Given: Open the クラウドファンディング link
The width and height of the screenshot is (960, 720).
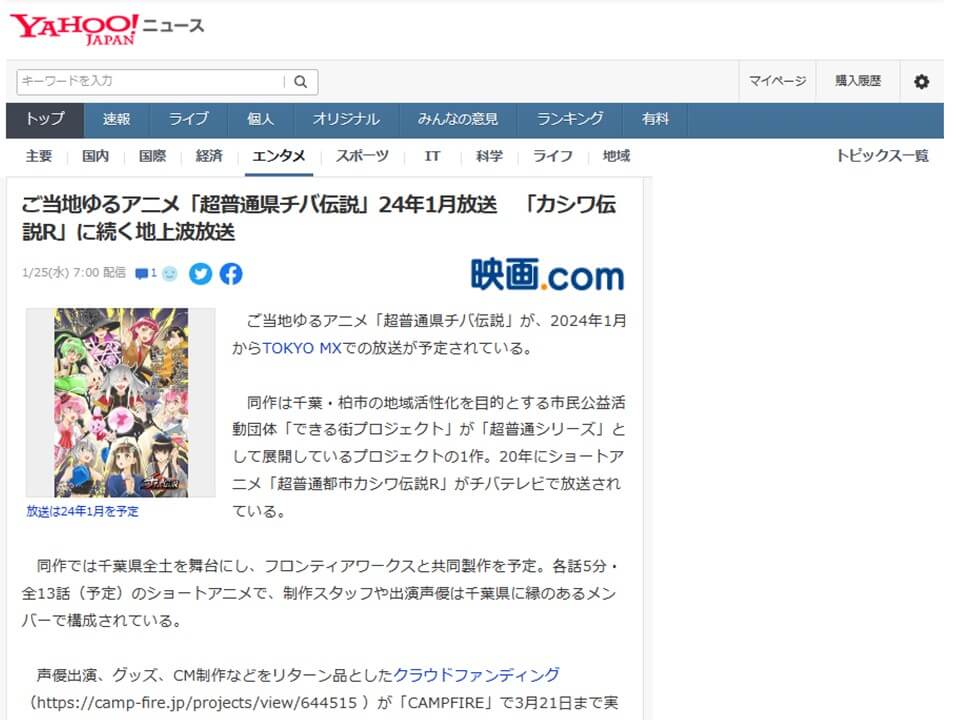Looking at the screenshot, I should tap(476, 675).
